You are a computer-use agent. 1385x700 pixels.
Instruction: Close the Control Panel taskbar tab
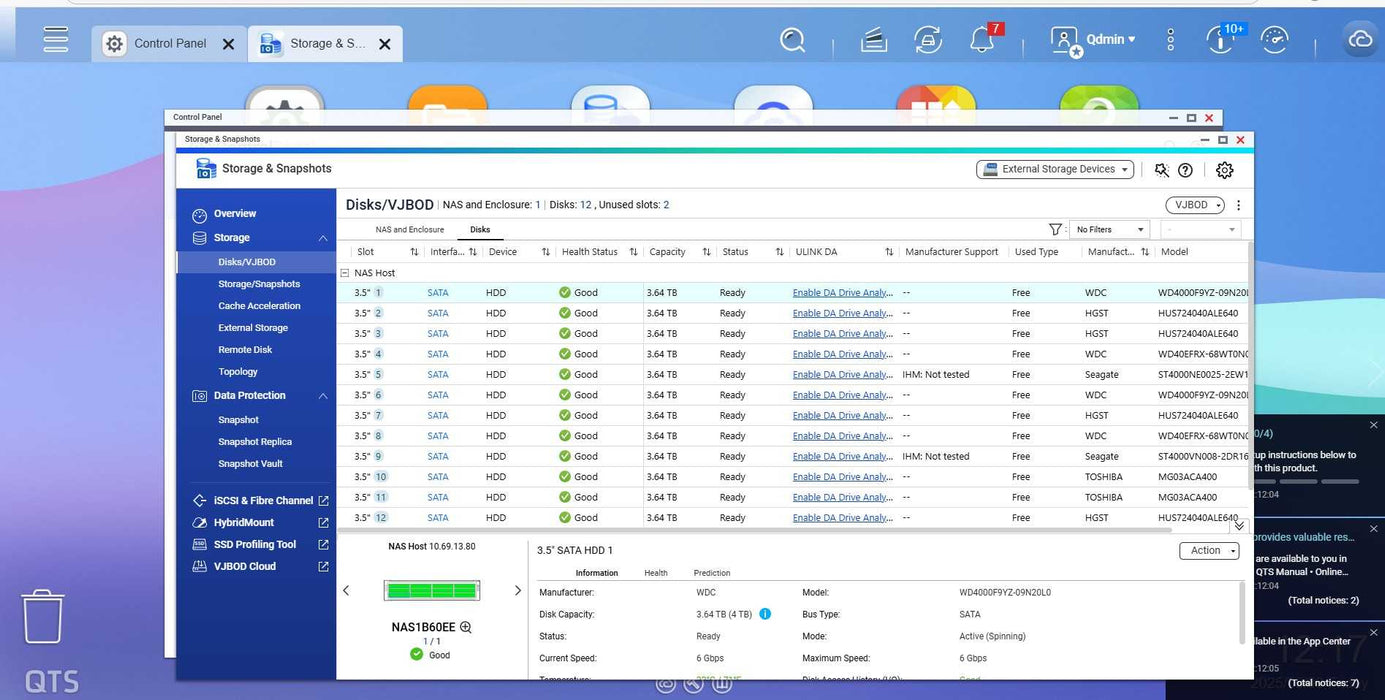[228, 44]
